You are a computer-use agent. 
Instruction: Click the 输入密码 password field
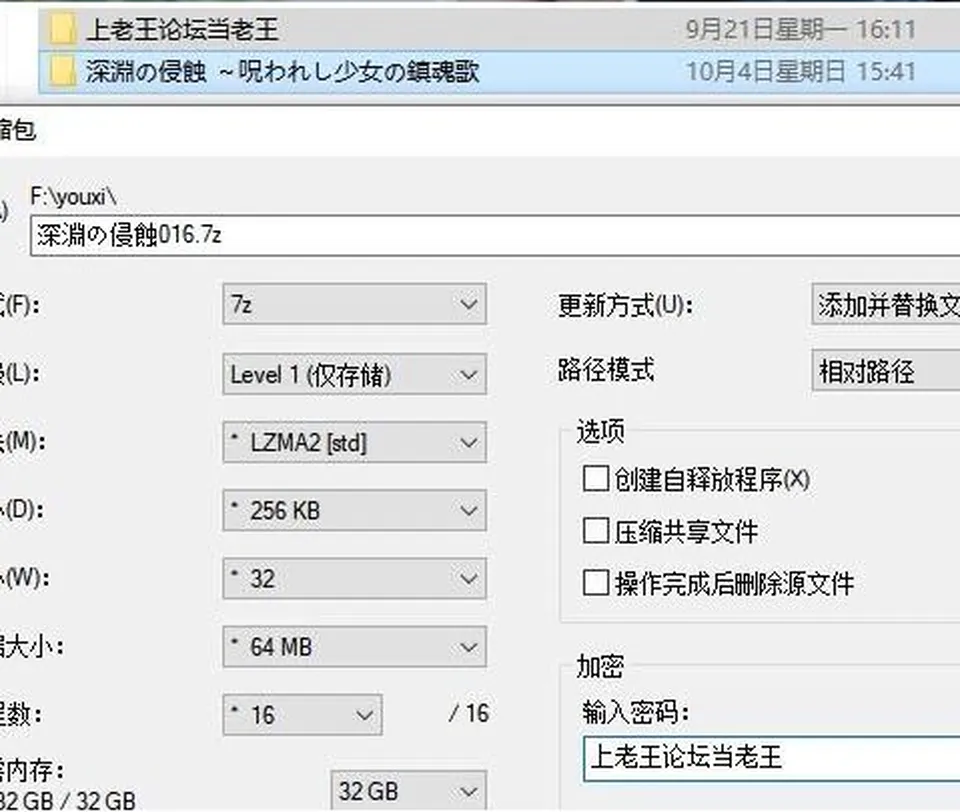(x=771, y=758)
